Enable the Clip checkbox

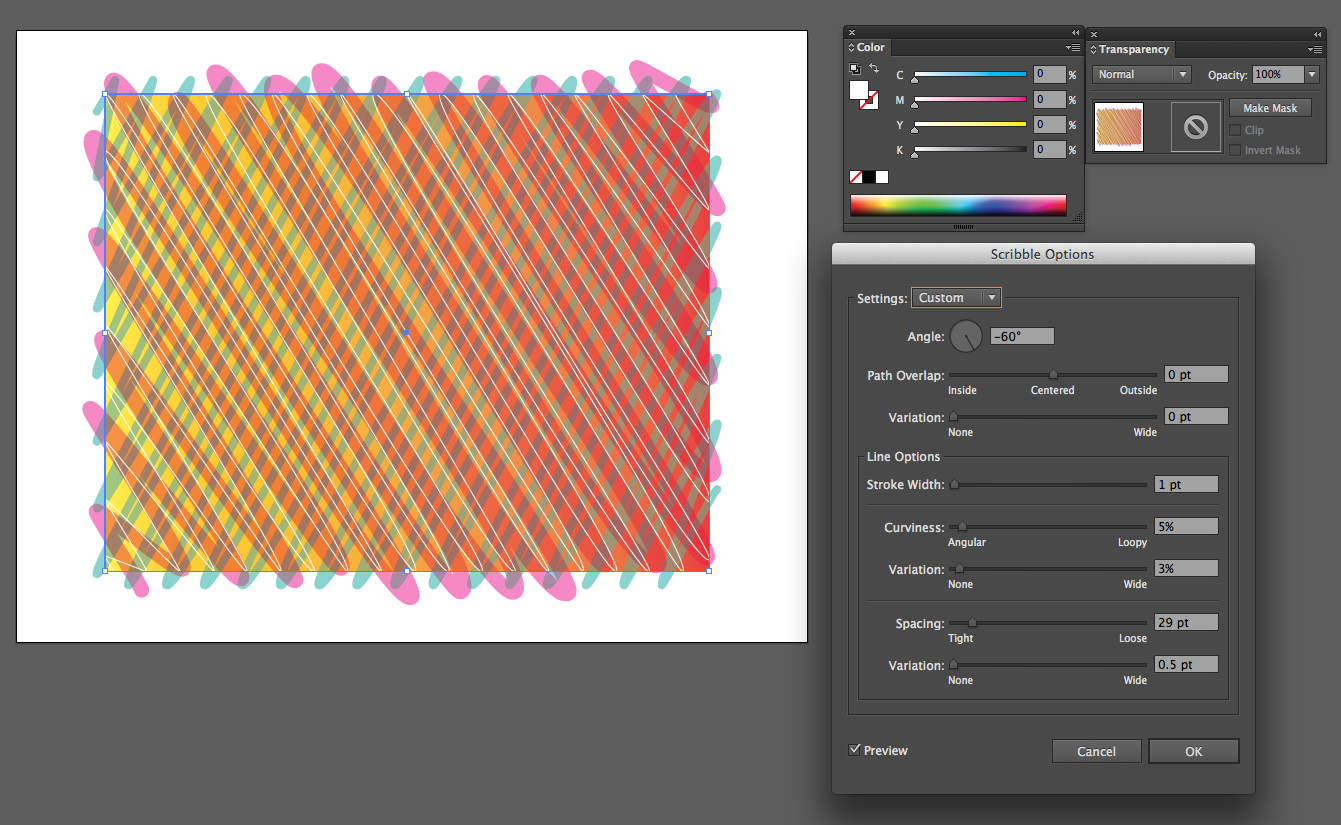click(x=1234, y=130)
